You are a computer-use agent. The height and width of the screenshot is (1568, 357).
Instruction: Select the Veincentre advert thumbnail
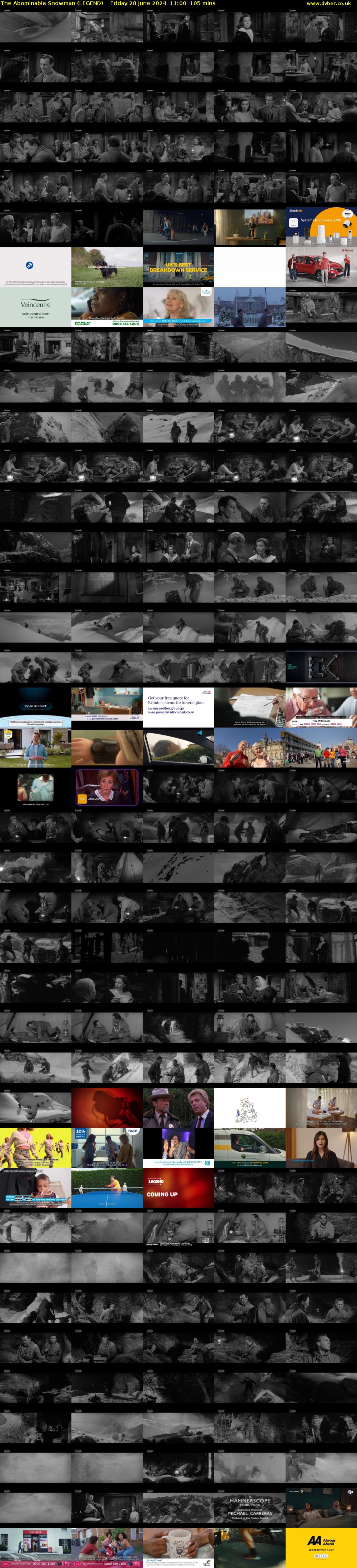click(35, 307)
